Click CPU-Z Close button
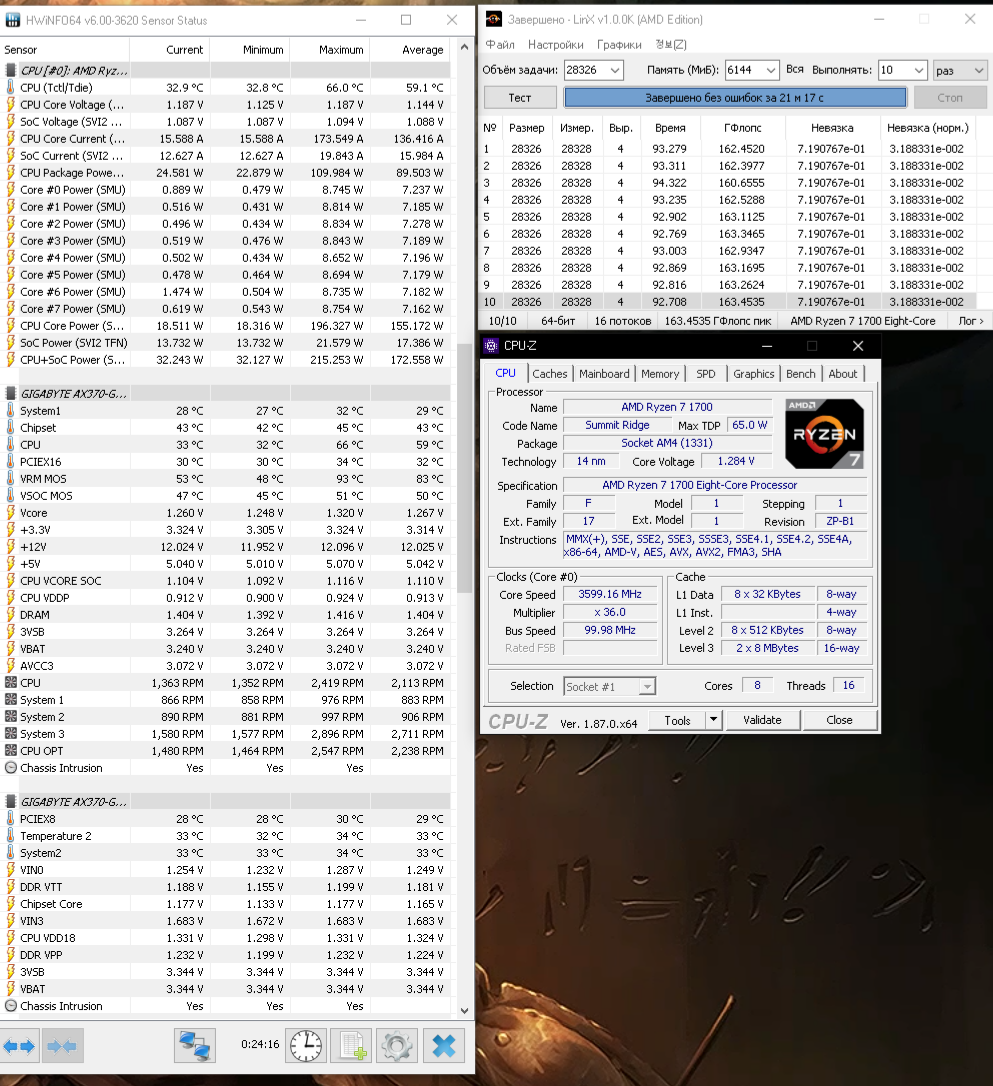 coord(839,720)
